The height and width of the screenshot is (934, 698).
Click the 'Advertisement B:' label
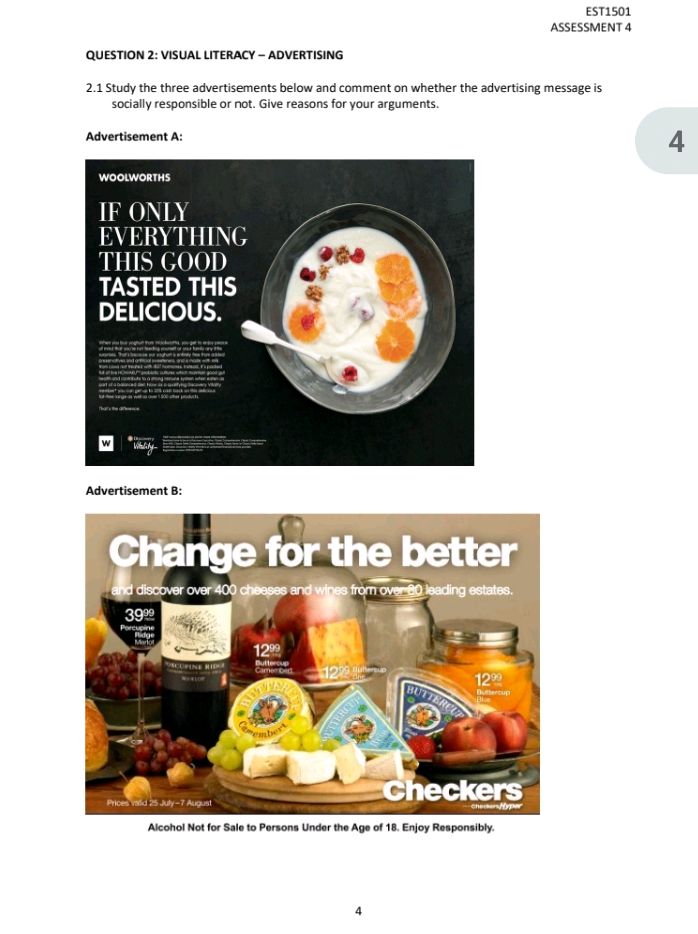tap(134, 491)
